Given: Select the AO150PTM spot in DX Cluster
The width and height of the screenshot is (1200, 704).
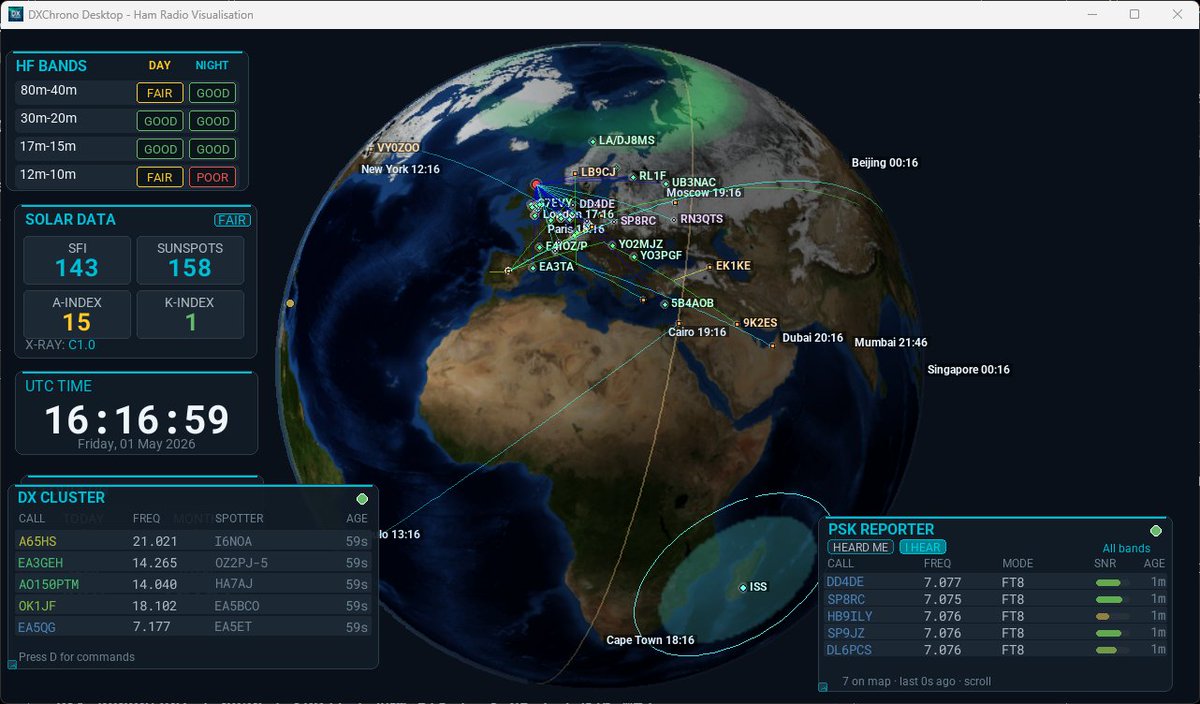Looking at the screenshot, I should tap(194, 584).
